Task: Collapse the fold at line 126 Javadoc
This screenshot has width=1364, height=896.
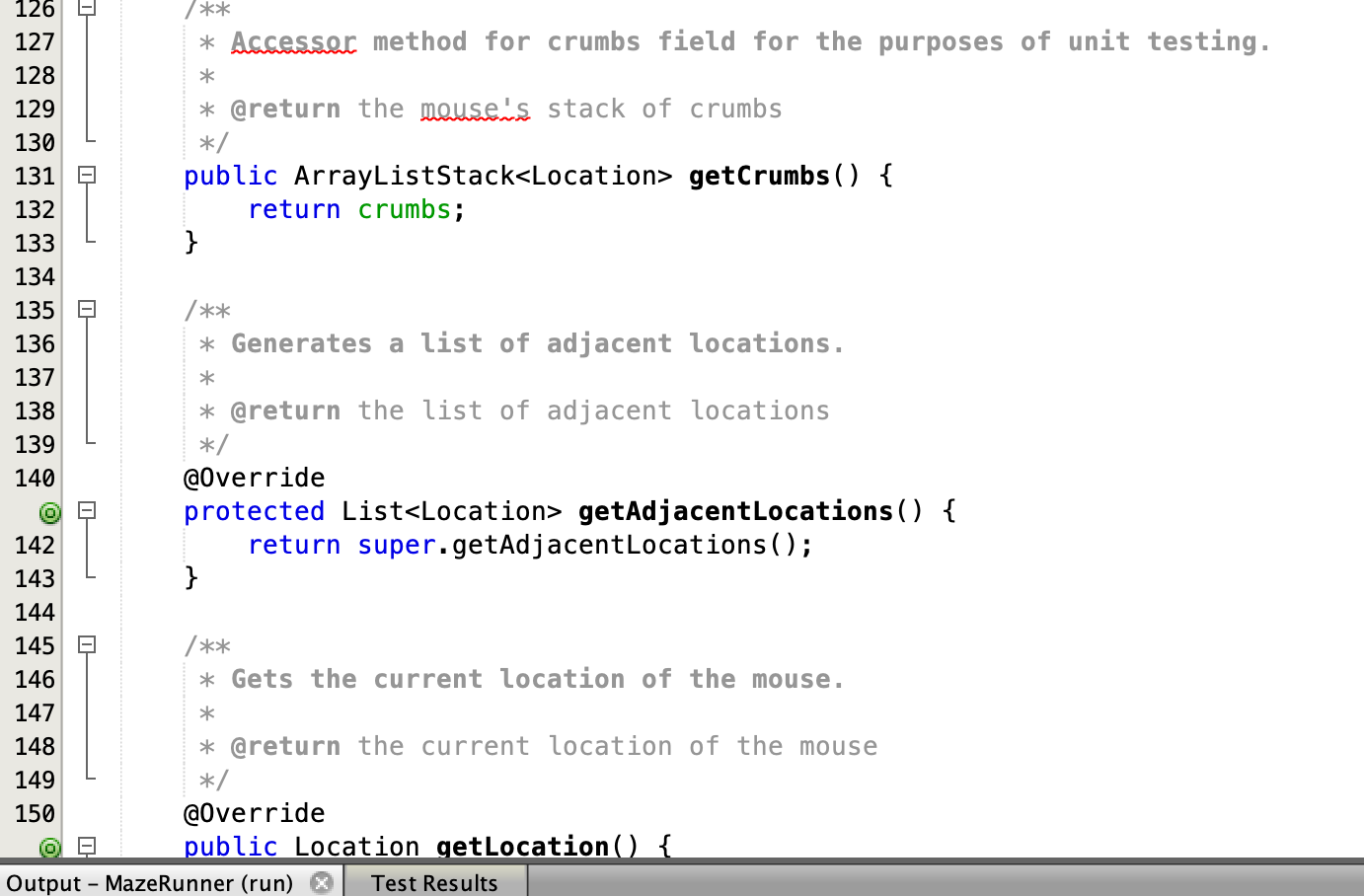Action: 87,8
